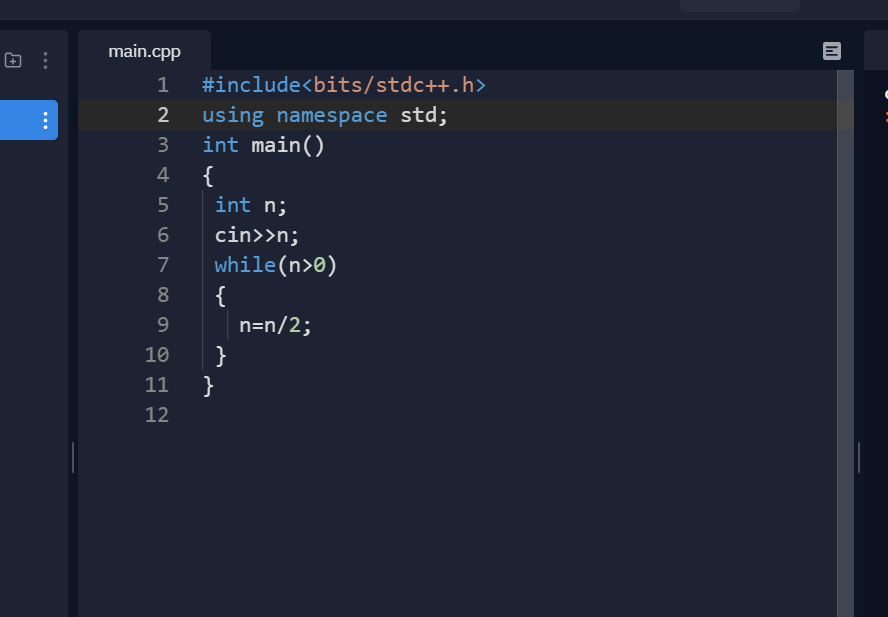Switch to the main.cpp tab
The width and height of the screenshot is (888, 617).
coord(144,51)
